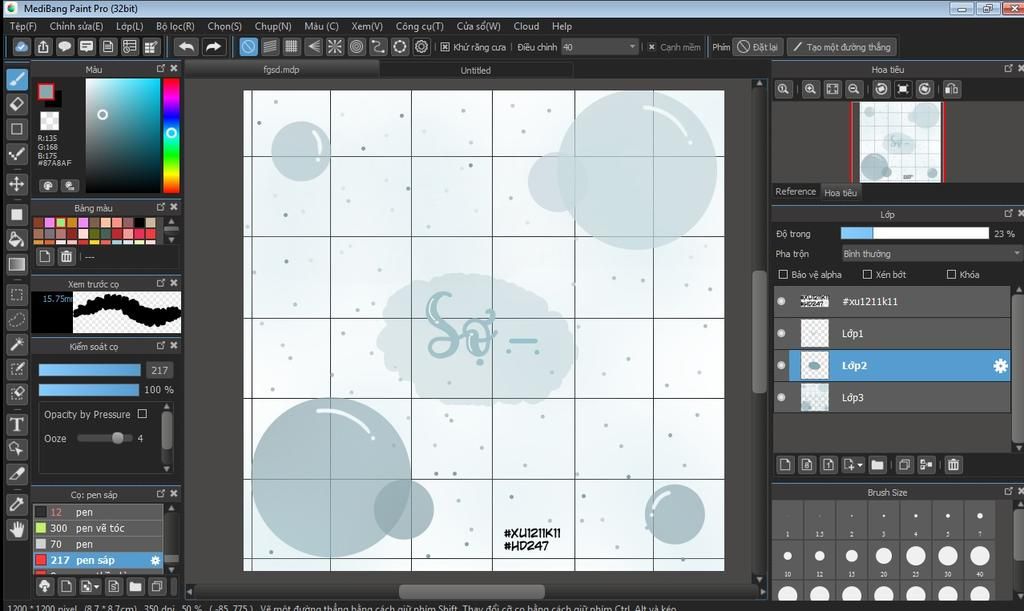Hide the Lớp1 layer
Image resolution: width=1024 pixels, height=611 pixels.
coord(781,333)
